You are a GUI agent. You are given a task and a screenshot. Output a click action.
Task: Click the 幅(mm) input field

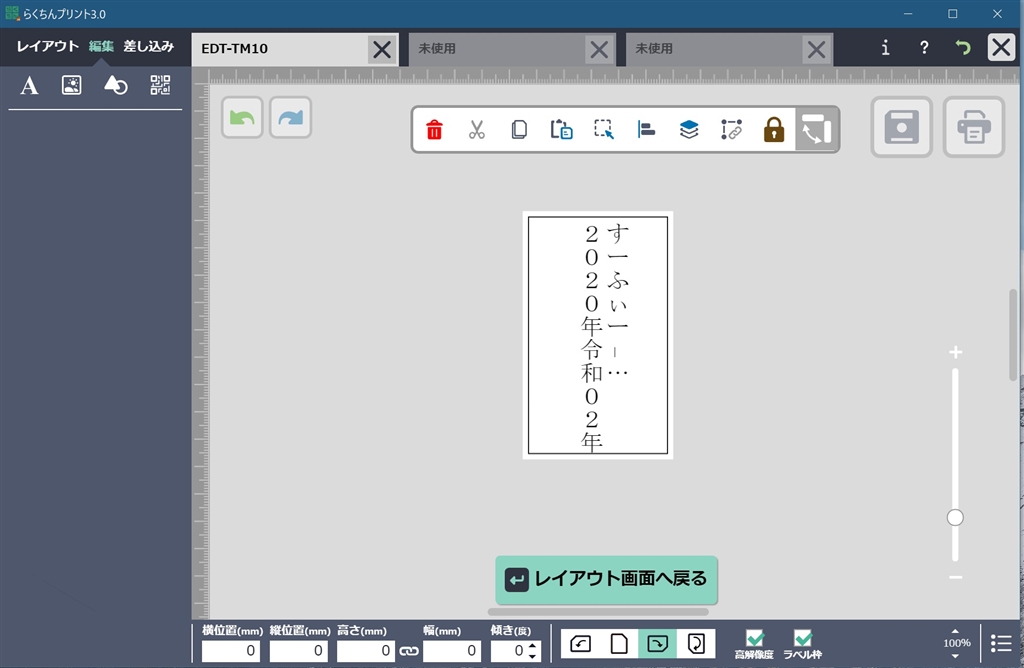(x=452, y=651)
